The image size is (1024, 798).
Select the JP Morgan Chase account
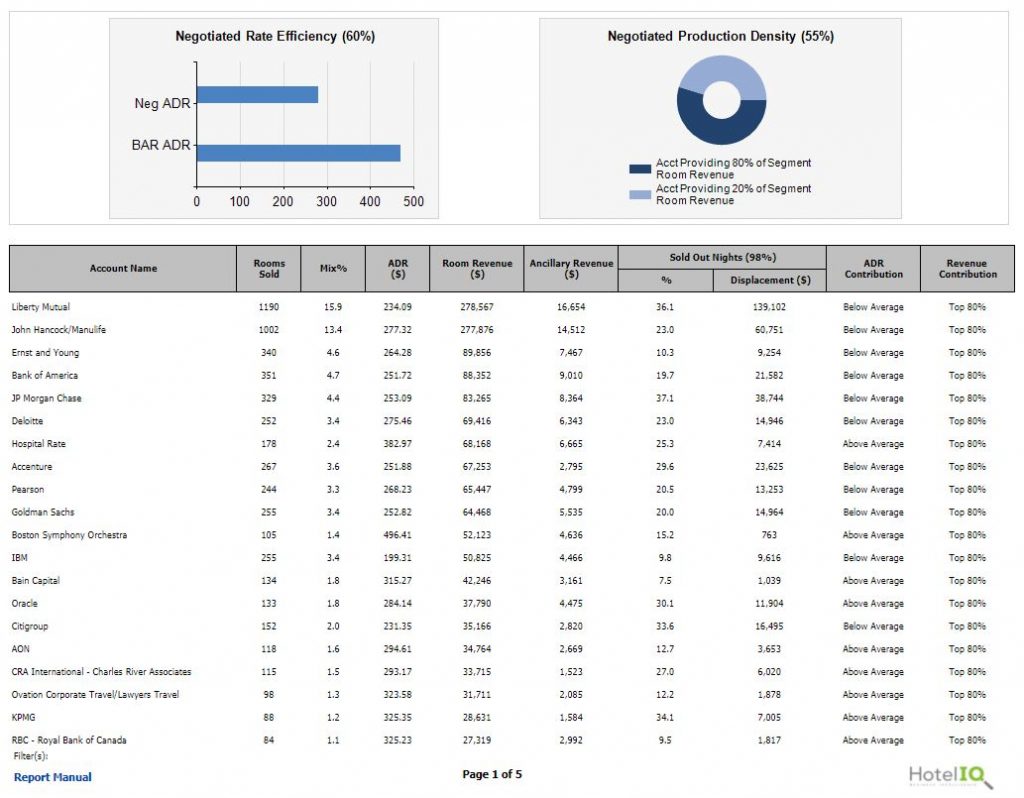click(x=46, y=398)
